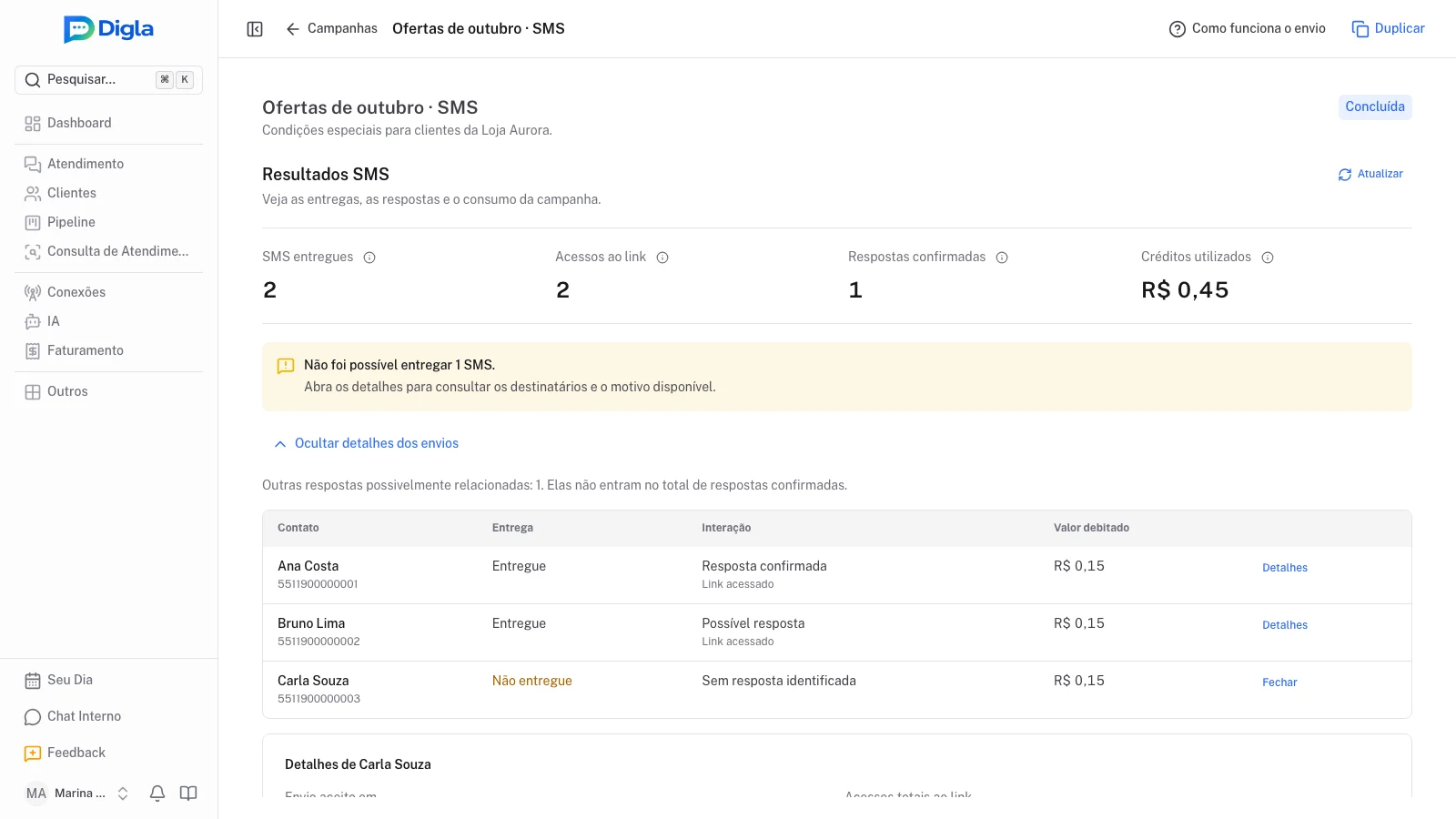Viewport: 1456px width, 819px height.
Task: Open Detalhes for Ana Costa
Action: click(x=1285, y=568)
